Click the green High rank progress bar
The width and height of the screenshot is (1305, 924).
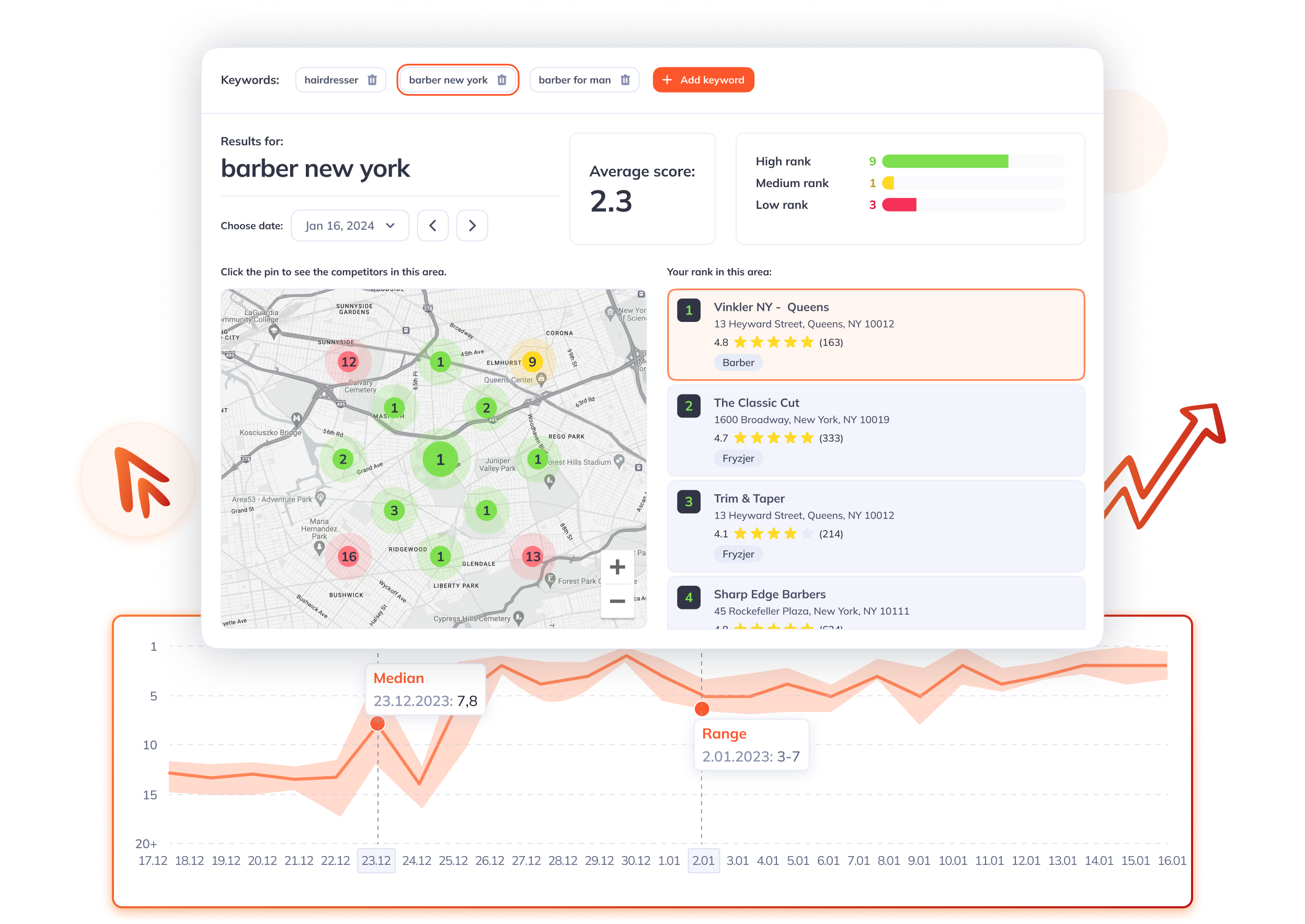(945, 161)
